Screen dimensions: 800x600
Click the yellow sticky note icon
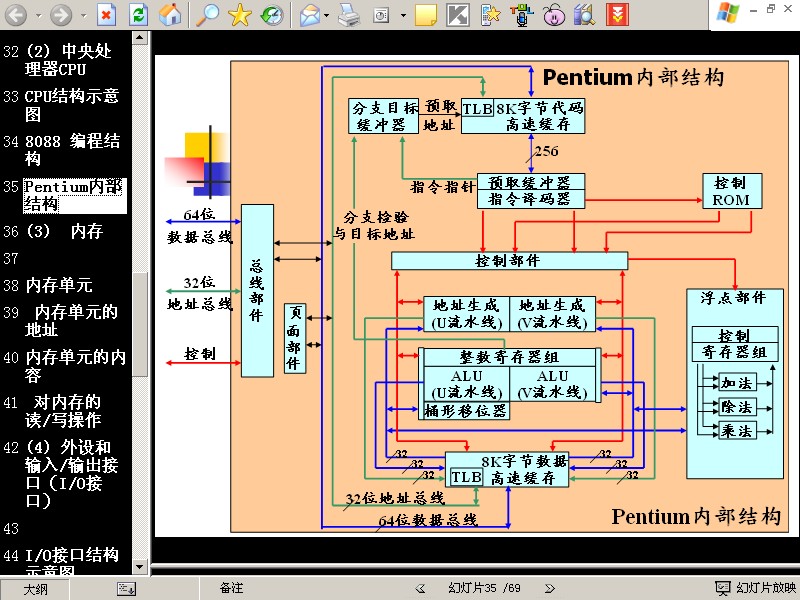(x=426, y=15)
